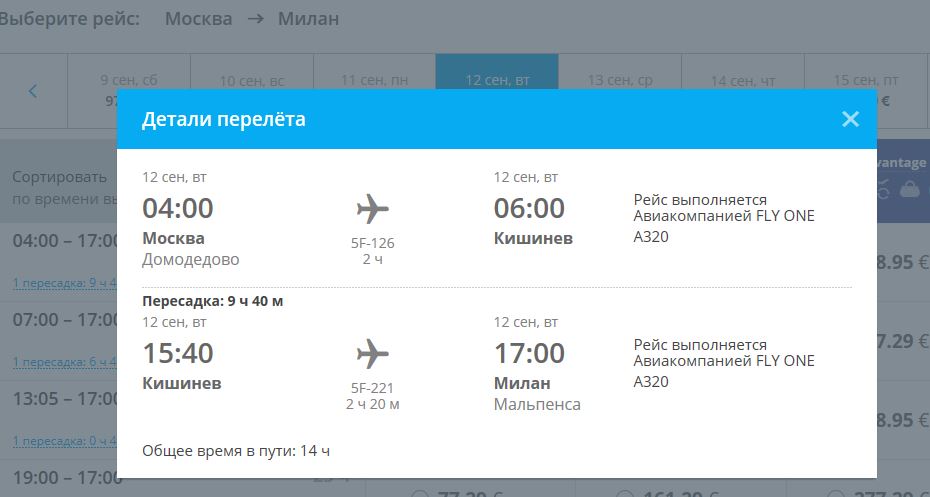Viewport: 930px width, 497px height.
Task: Close the Детали перелёта dialog
Action: click(x=850, y=119)
